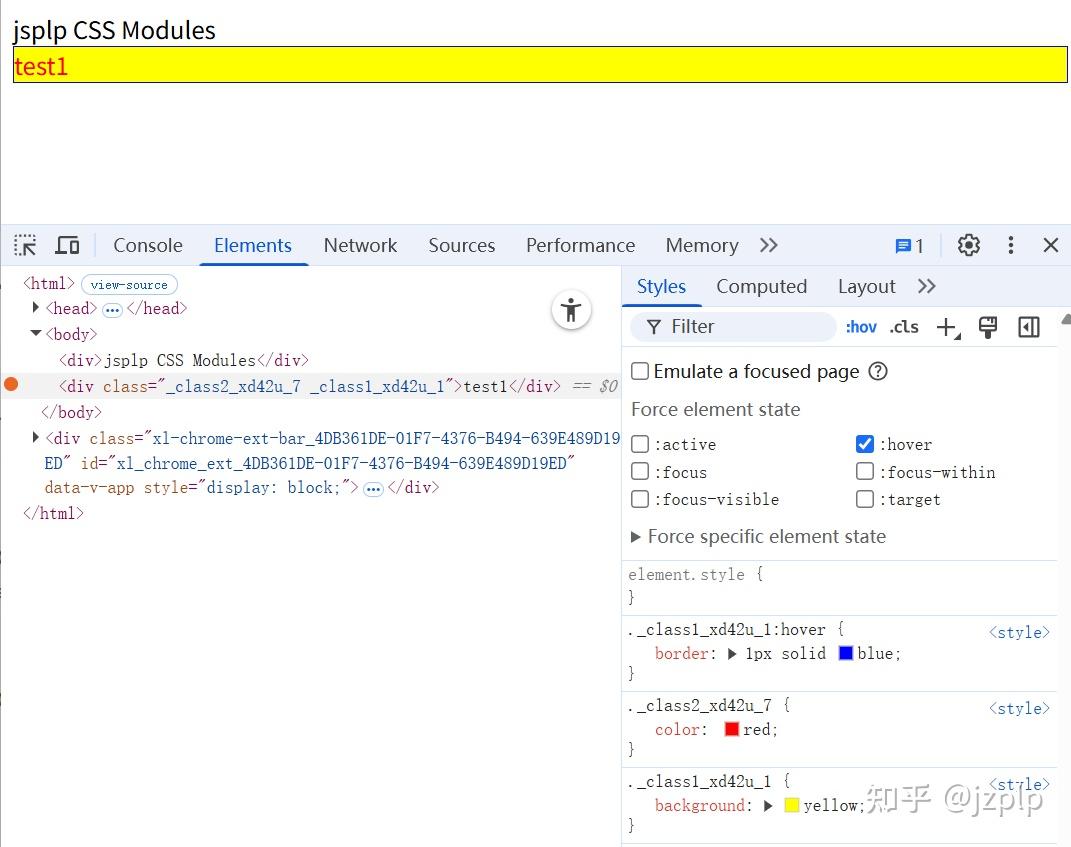Click the rendering emulations paintbrush icon
The image size is (1071, 847).
click(988, 327)
